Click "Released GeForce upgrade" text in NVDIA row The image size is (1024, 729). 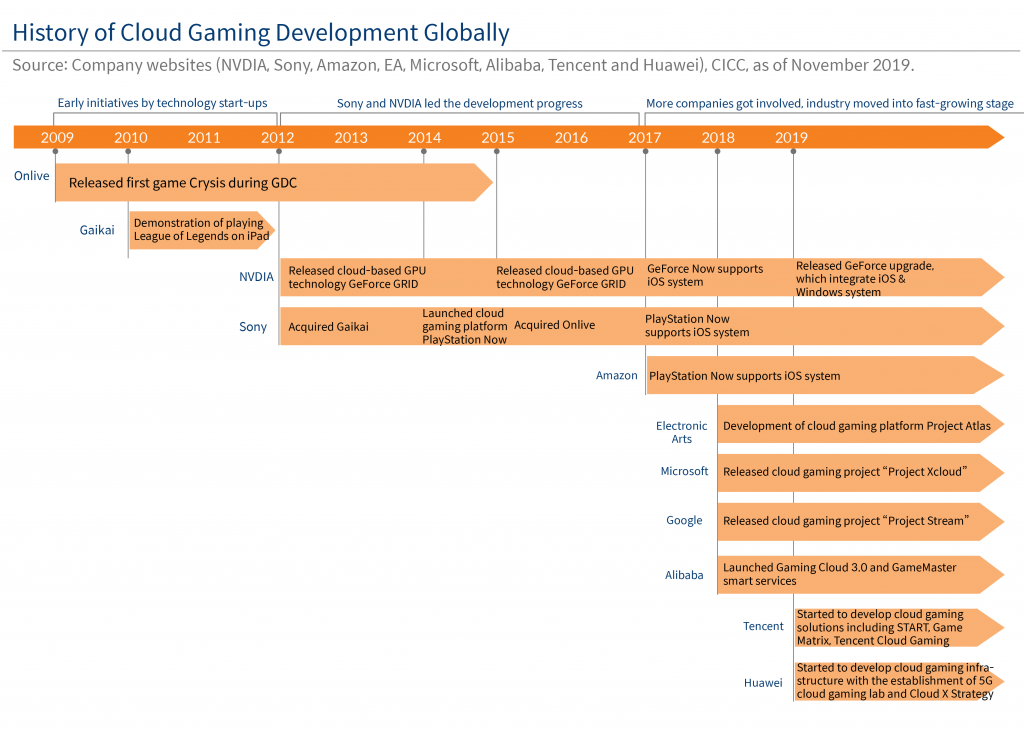865,279
